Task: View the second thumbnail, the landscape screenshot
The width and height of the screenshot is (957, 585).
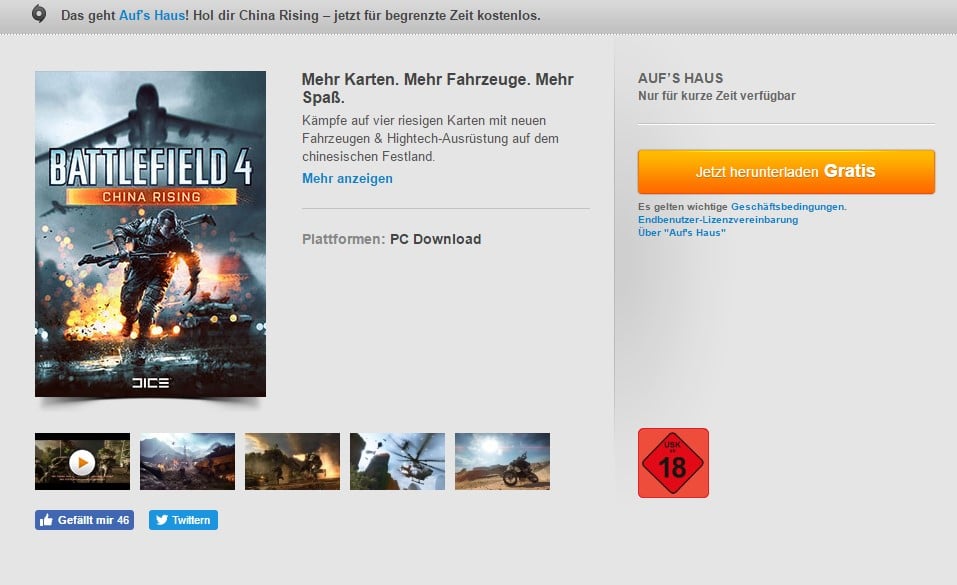Action: [x=187, y=461]
